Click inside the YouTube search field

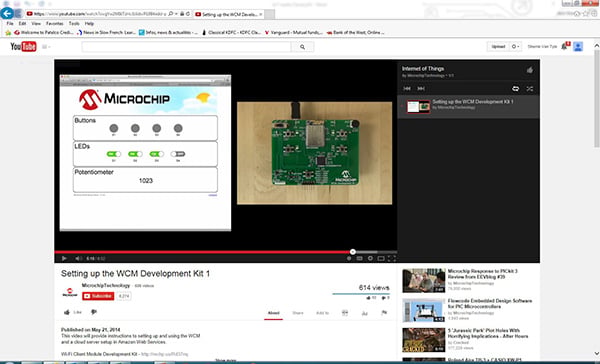click(186, 47)
